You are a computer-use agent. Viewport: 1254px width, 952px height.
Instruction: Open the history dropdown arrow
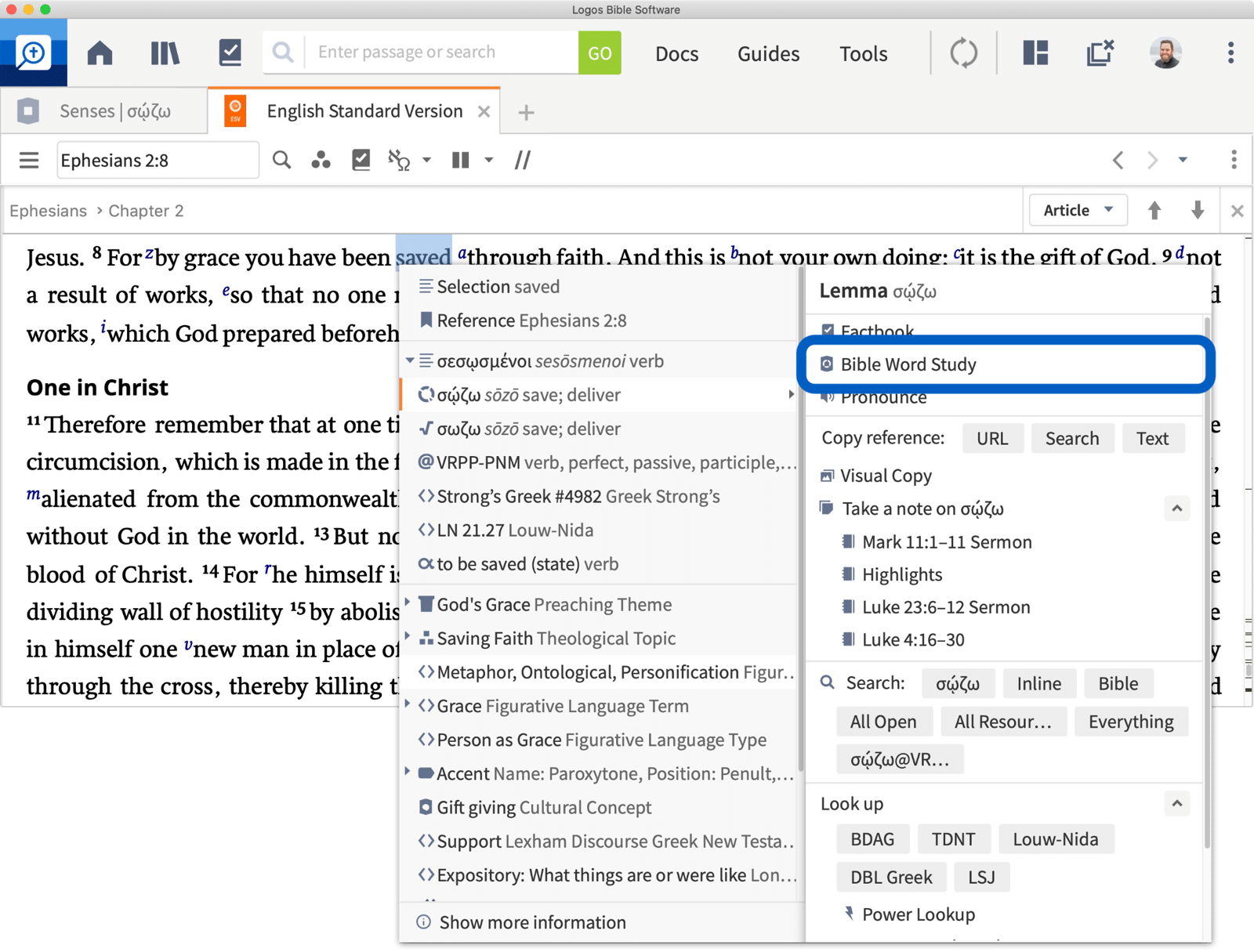tap(1183, 161)
